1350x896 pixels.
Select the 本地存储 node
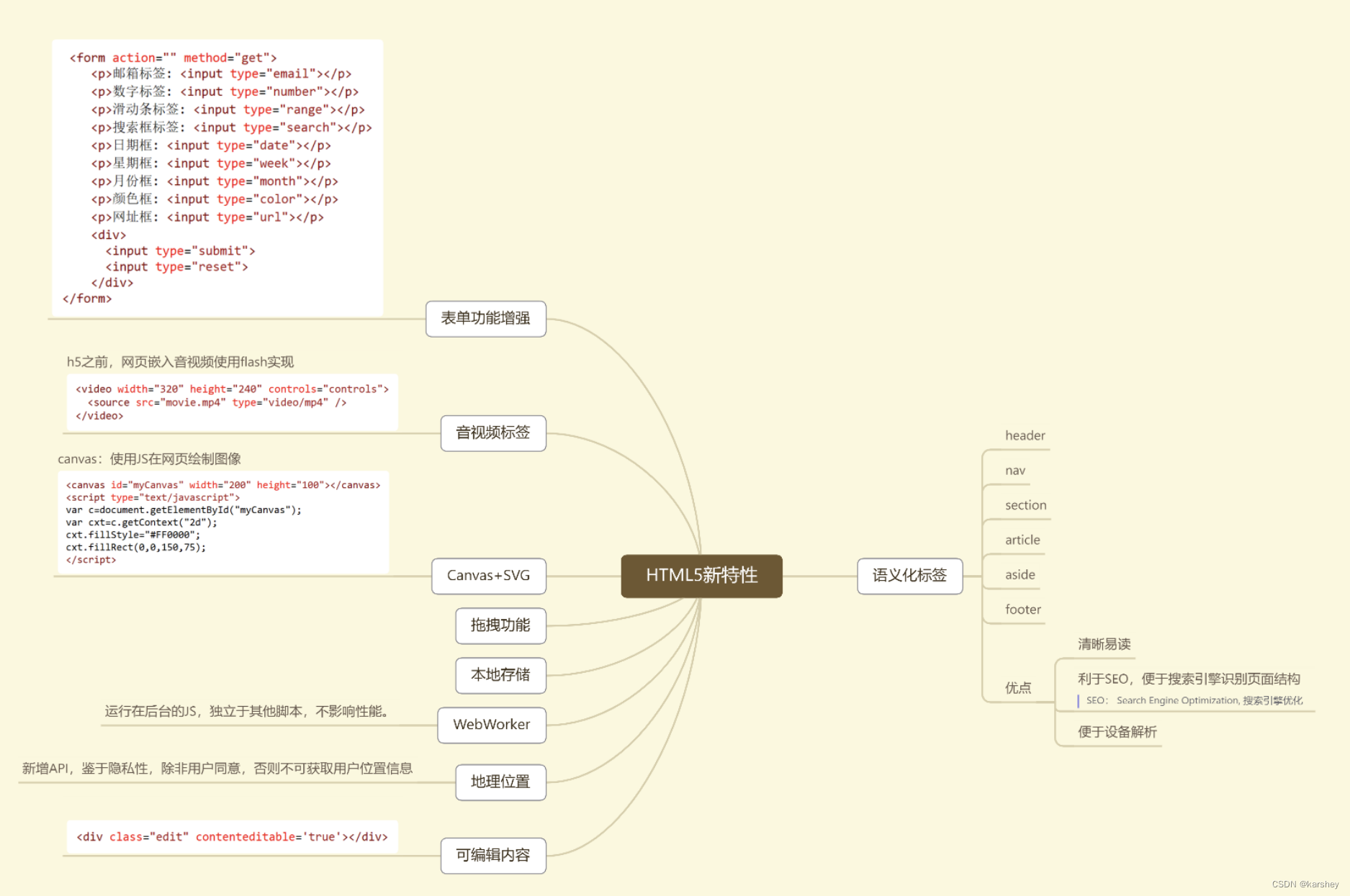point(500,675)
